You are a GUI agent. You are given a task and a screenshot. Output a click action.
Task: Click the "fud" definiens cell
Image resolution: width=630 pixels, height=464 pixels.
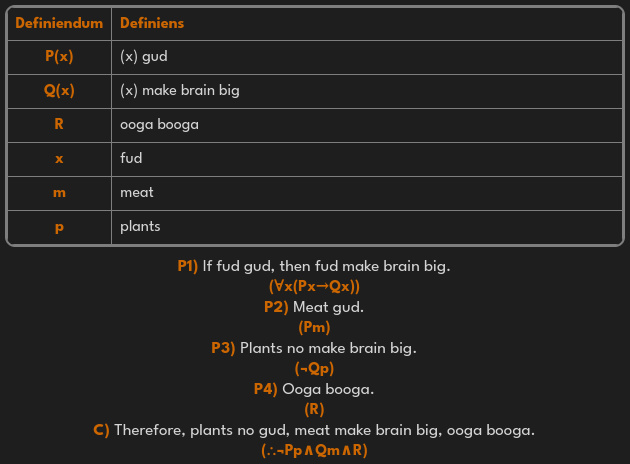click(x=131, y=158)
